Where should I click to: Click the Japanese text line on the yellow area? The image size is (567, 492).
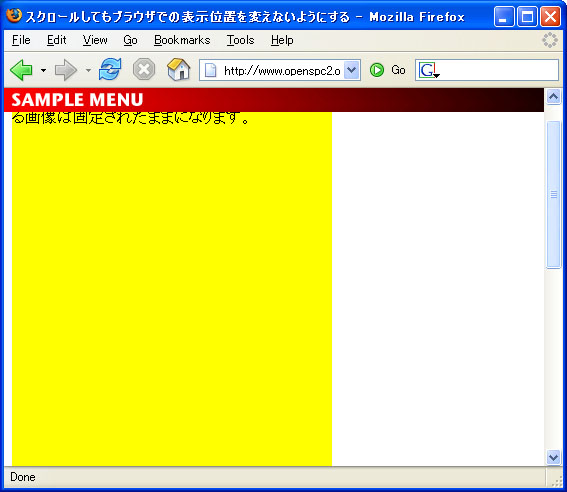pyautogui.click(x=131, y=118)
